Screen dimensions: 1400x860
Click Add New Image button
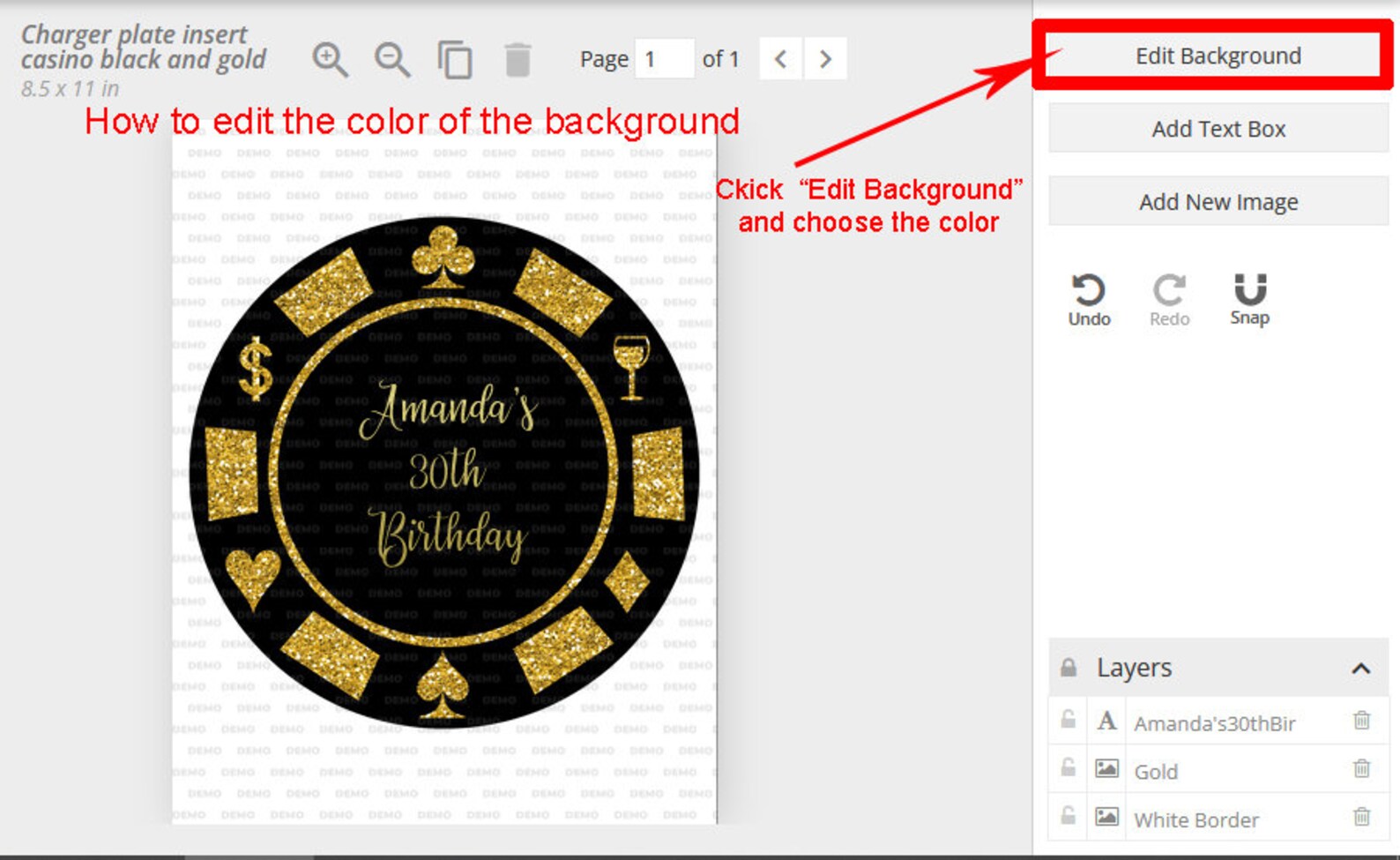(x=1218, y=202)
